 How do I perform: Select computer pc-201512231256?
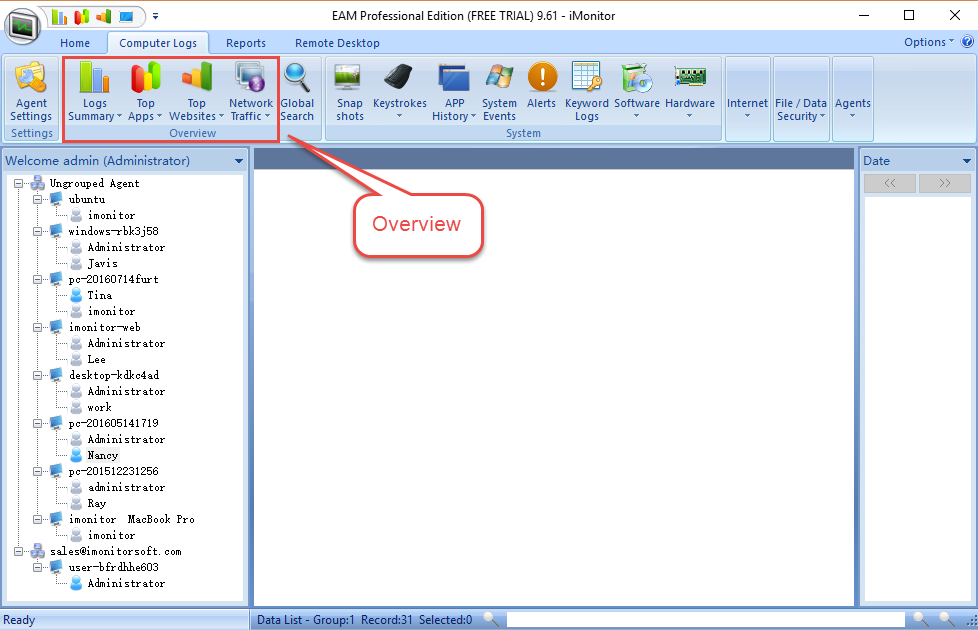point(114,472)
